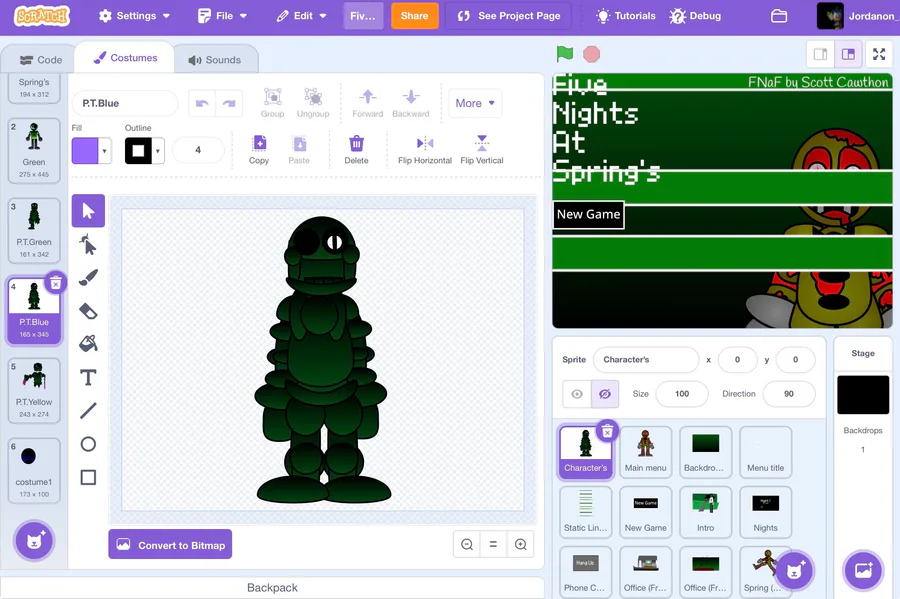The image size is (900, 599).
Task: Hide the sprite from stage
Action: pos(605,394)
